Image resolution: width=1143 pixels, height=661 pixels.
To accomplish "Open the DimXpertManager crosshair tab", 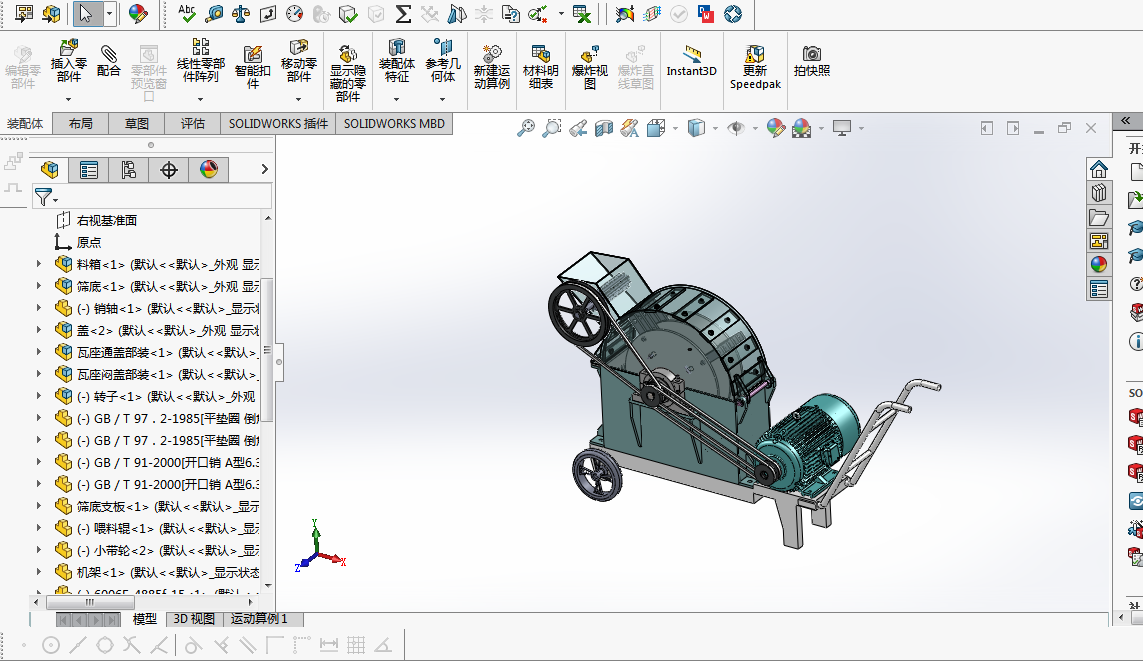I will 168,170.
